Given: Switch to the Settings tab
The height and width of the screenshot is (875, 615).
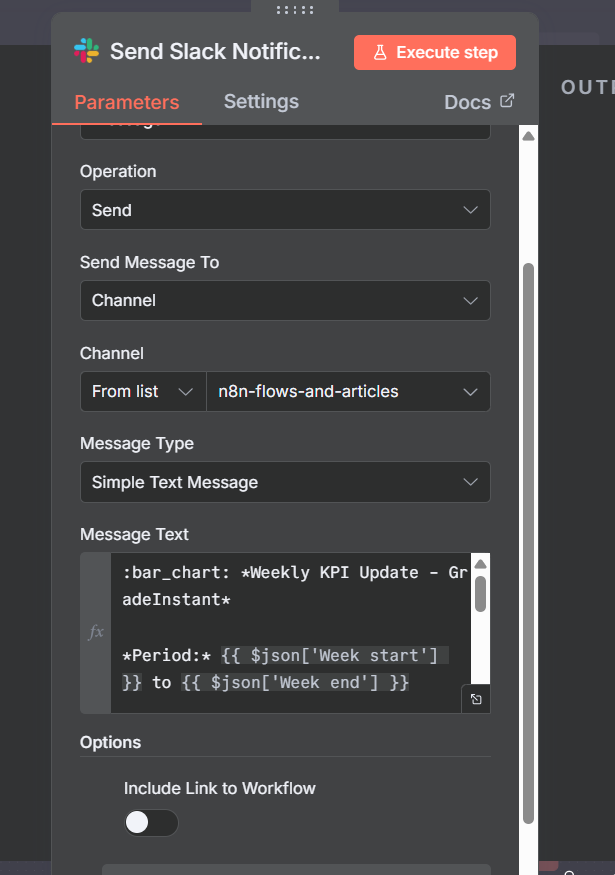Looking at the screenshot, I should click(261, 101).
